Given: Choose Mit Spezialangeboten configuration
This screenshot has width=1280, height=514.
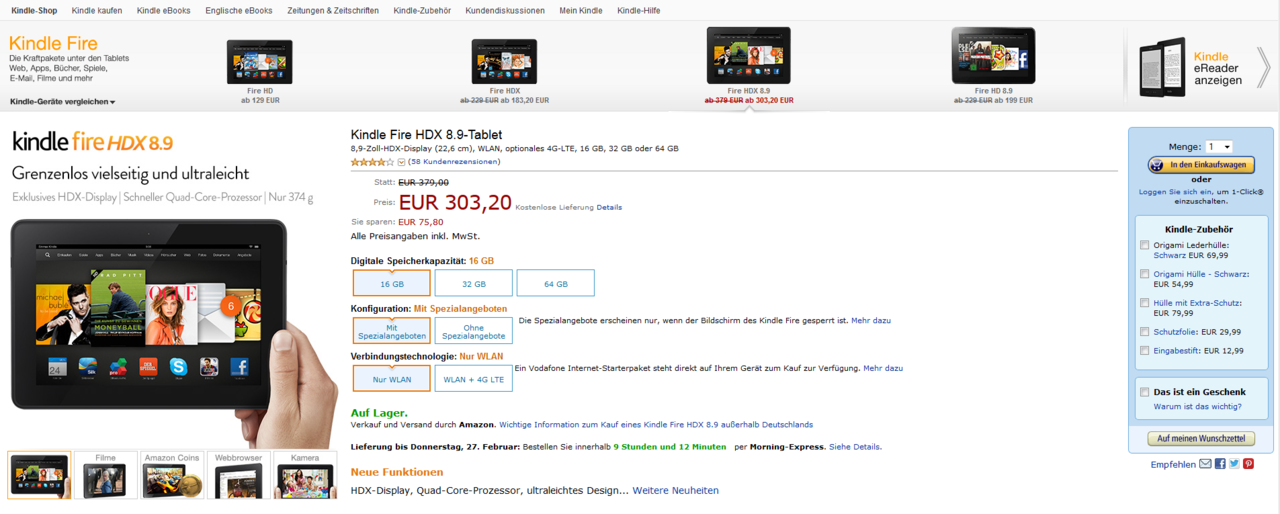Looking at the screenshot, I should click(x=392, y=331).
